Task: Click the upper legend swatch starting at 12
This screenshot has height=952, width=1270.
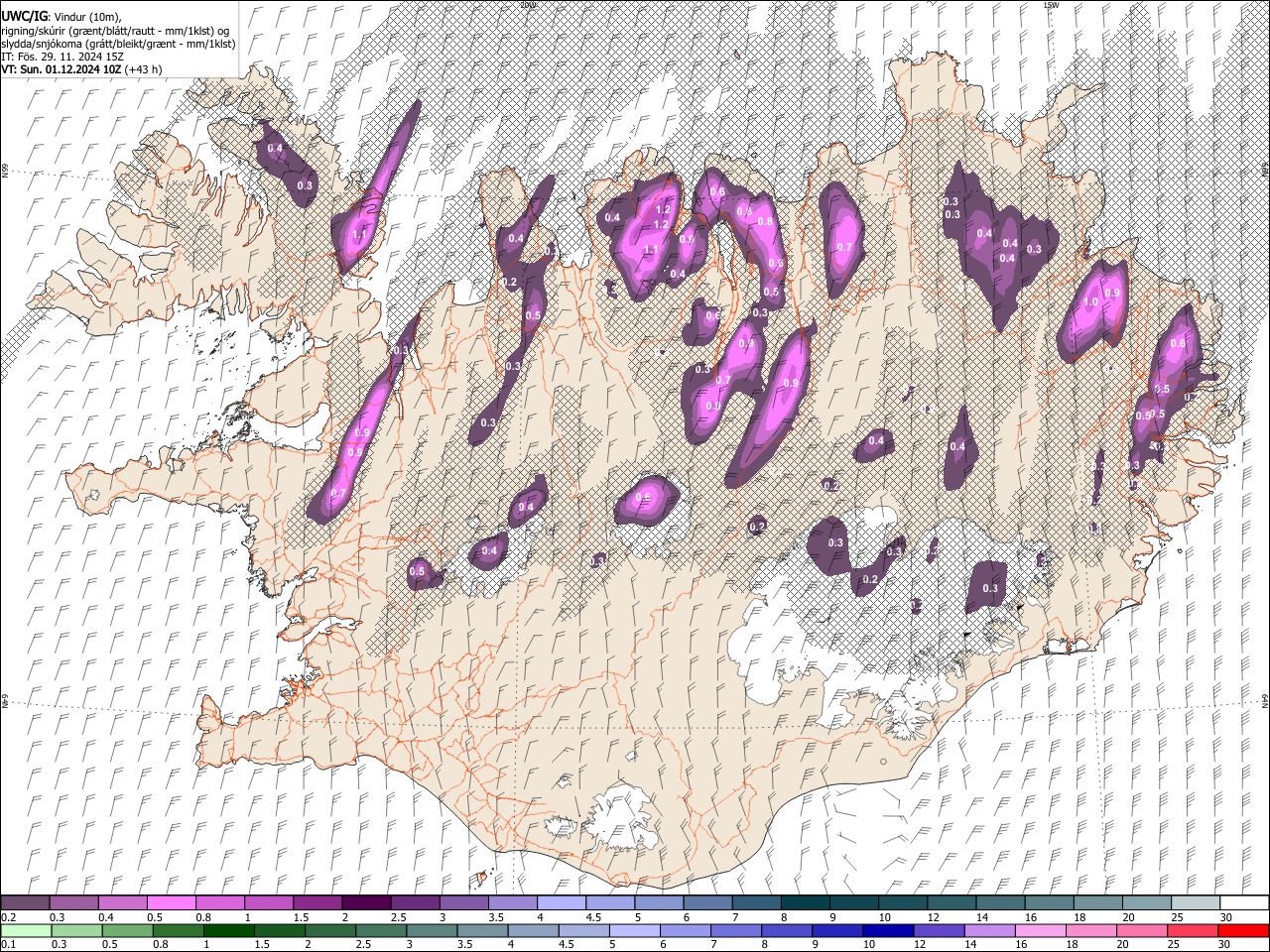Action: click(951, 903)
